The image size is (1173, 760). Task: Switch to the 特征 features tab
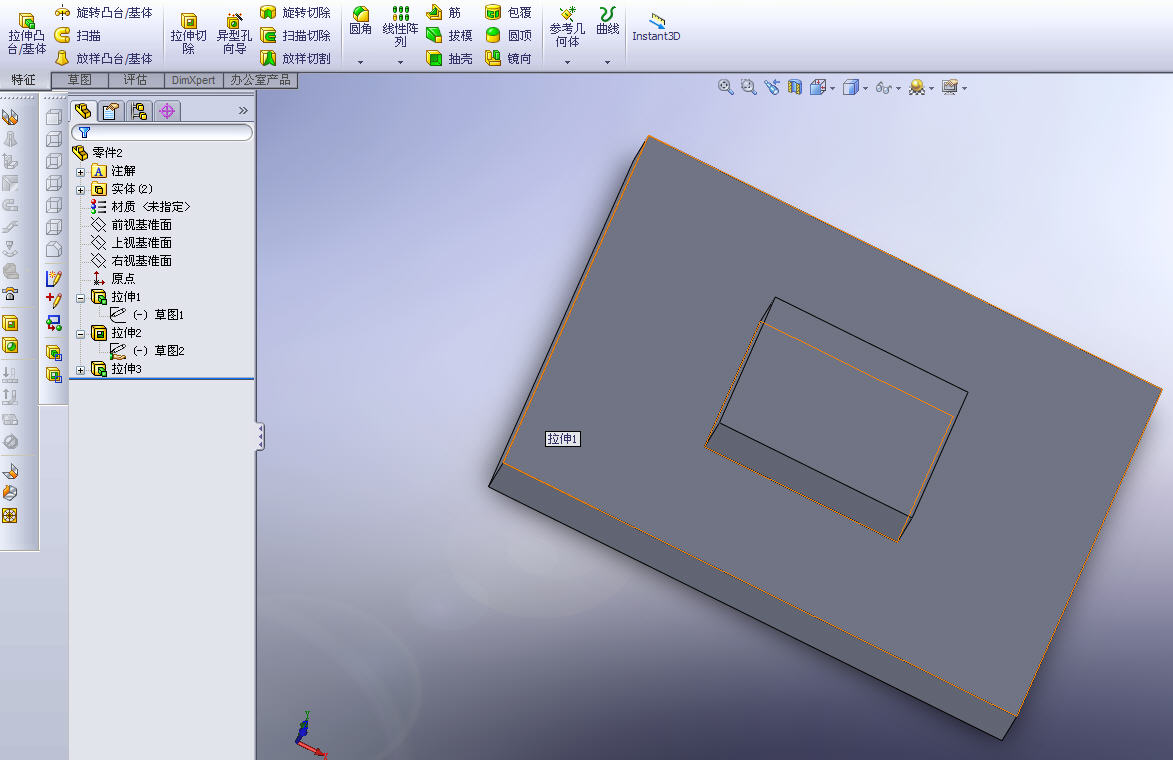pos(24,79)
